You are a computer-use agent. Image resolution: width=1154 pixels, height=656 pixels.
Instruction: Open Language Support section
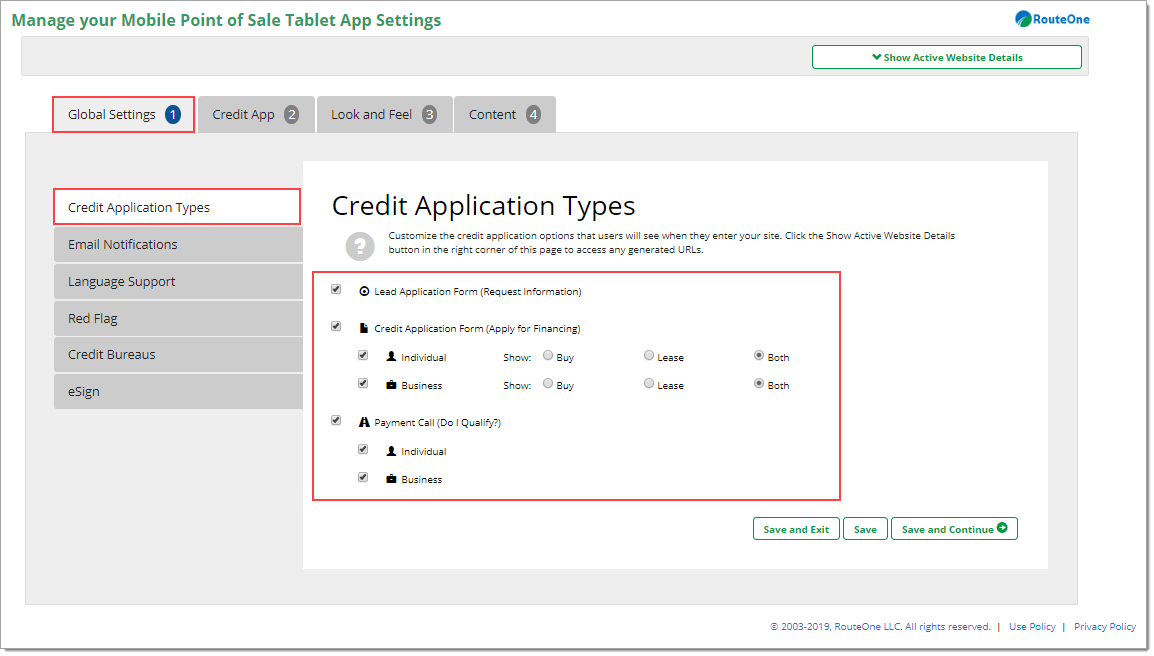(178, 281)
